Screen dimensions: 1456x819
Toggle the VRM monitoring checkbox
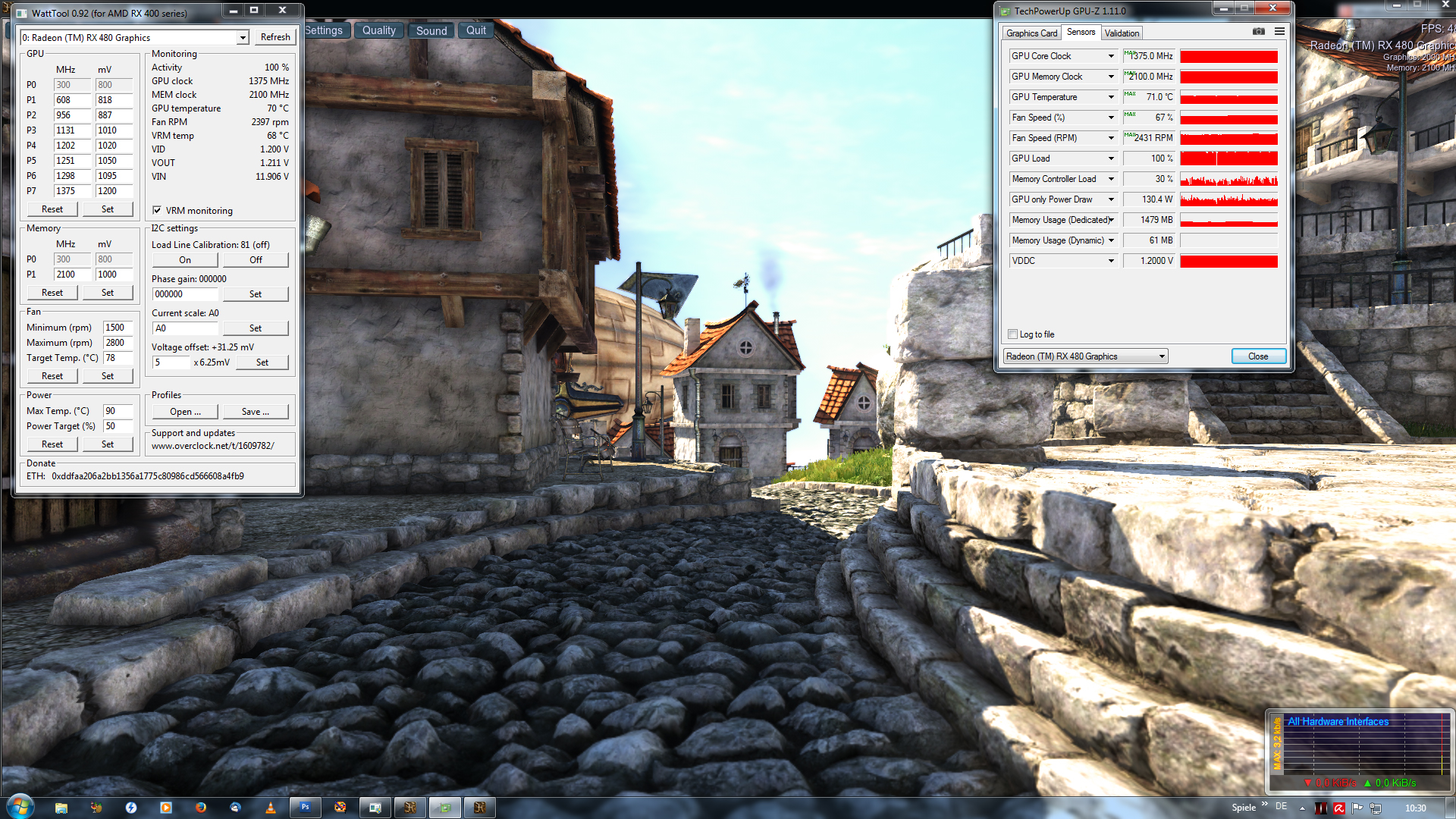tap(157, 211)
